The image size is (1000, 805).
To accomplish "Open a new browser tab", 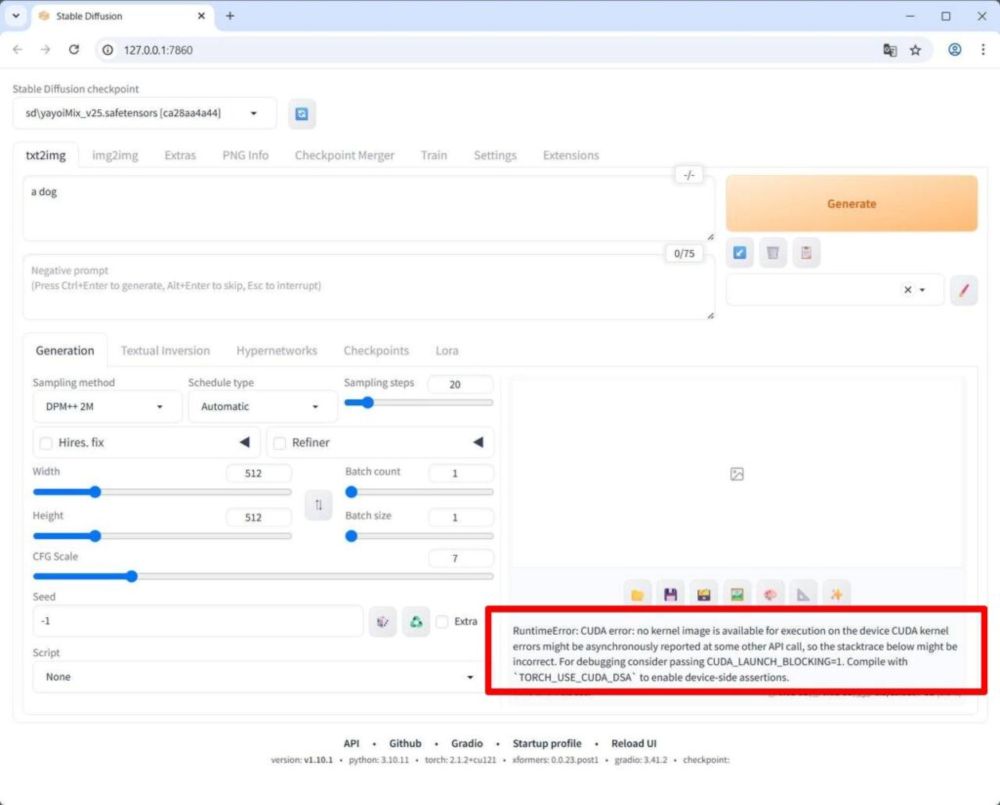I will (230, 16).
